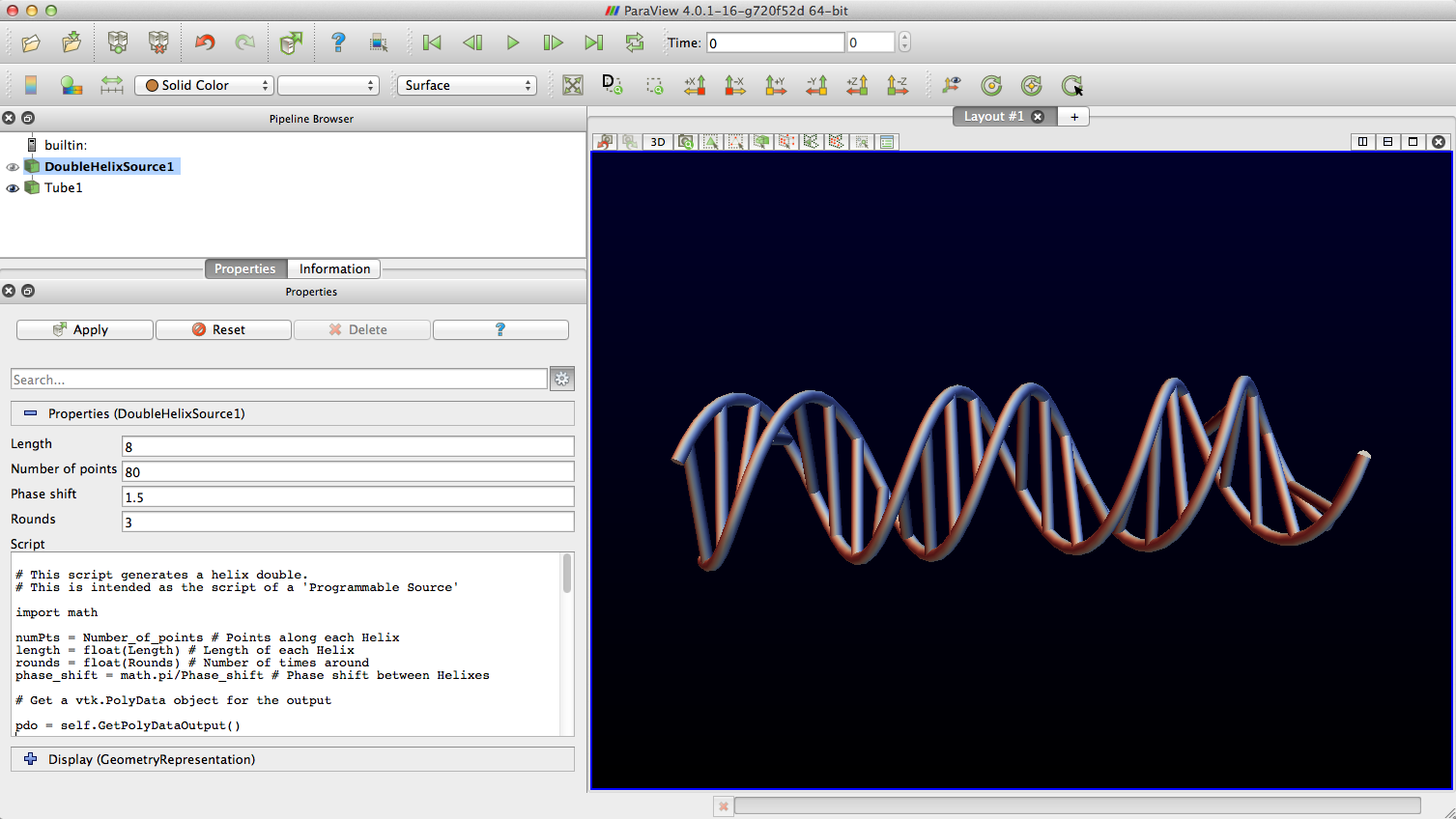Click the Apply button
The width and height of the screenshot is (1456, 819).
[84, 329]
